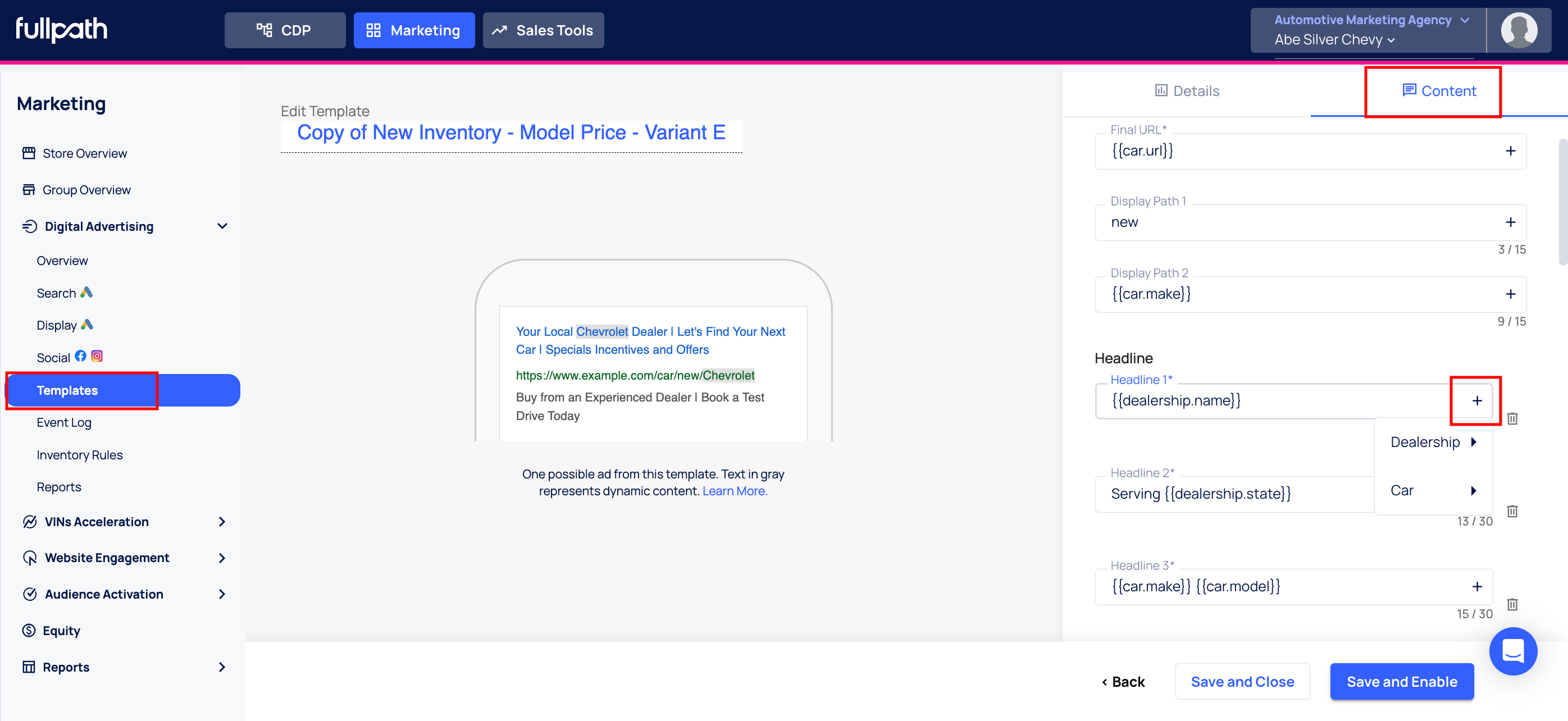
Task: Click plus icon in Display Path 1
Action: (1510, 222)
